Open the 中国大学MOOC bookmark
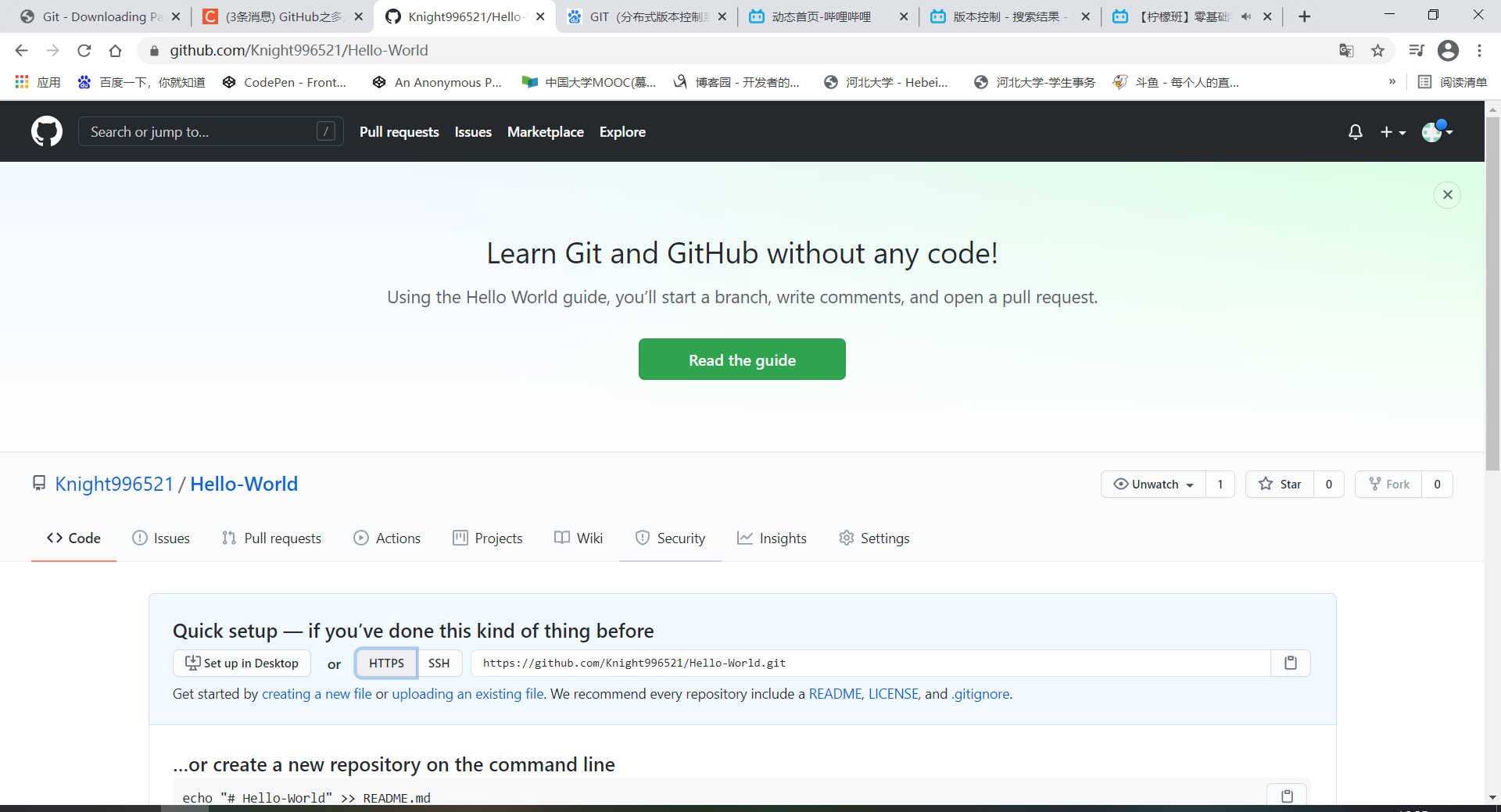This screenshot has width=1501, height=812. point(589,82)
